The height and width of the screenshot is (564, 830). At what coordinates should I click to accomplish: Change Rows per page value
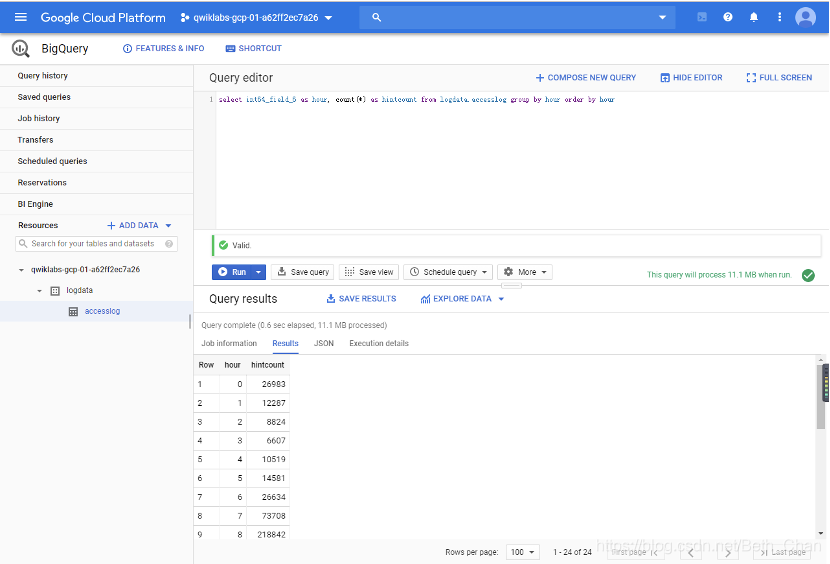522,552
